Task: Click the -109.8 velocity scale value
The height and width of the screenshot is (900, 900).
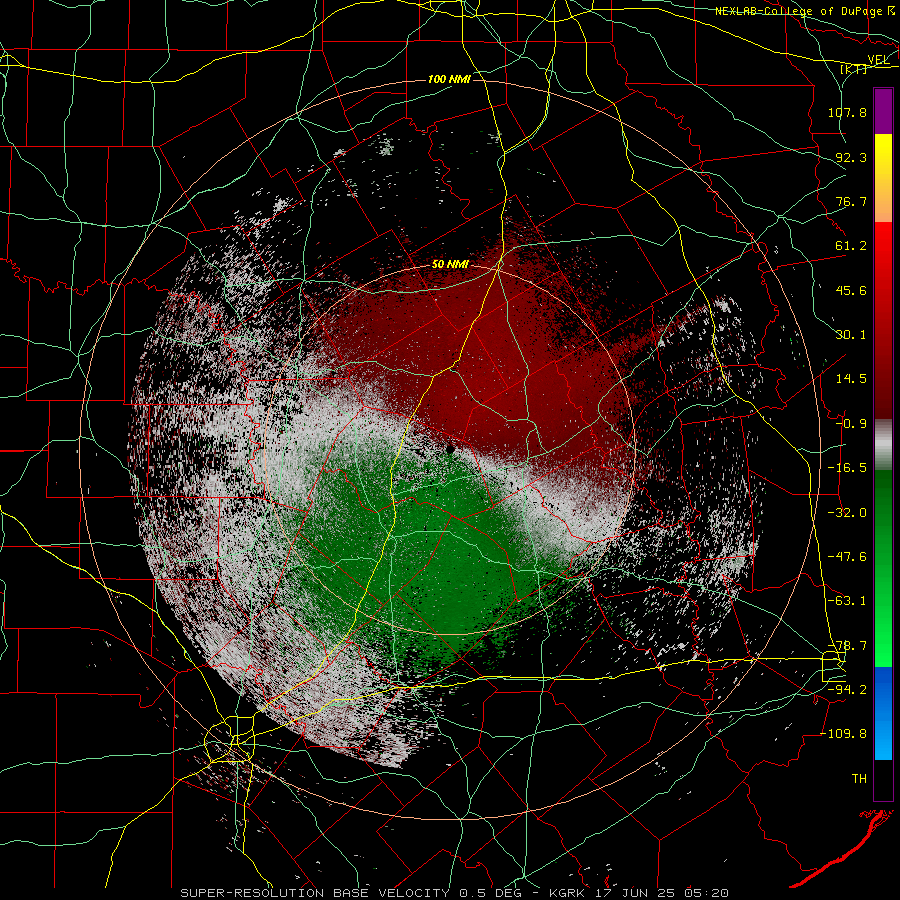Action: point(843,734)
